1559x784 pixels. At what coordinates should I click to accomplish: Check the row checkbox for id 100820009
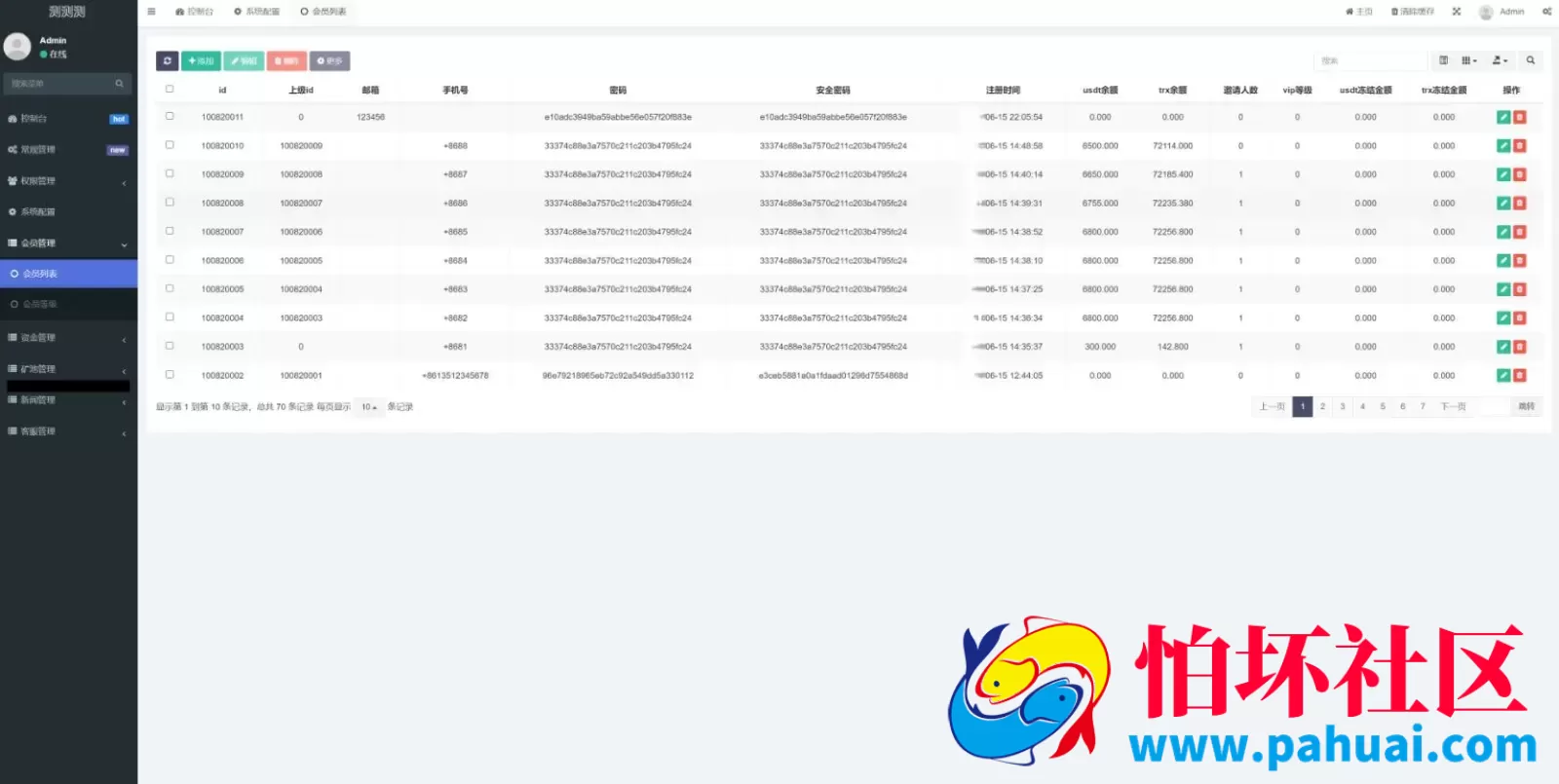(170, 173)
